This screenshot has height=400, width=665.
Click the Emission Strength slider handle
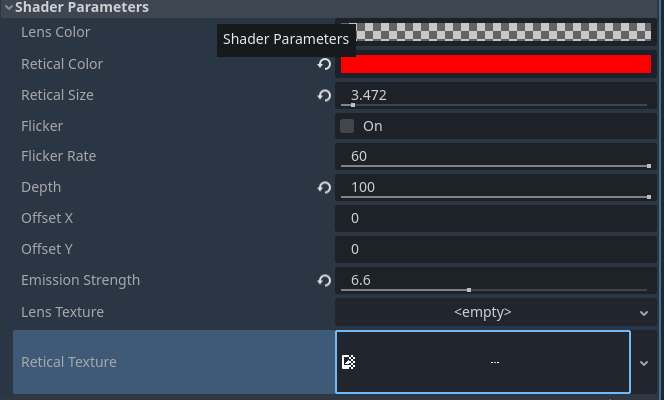click(x=469, y=290)
